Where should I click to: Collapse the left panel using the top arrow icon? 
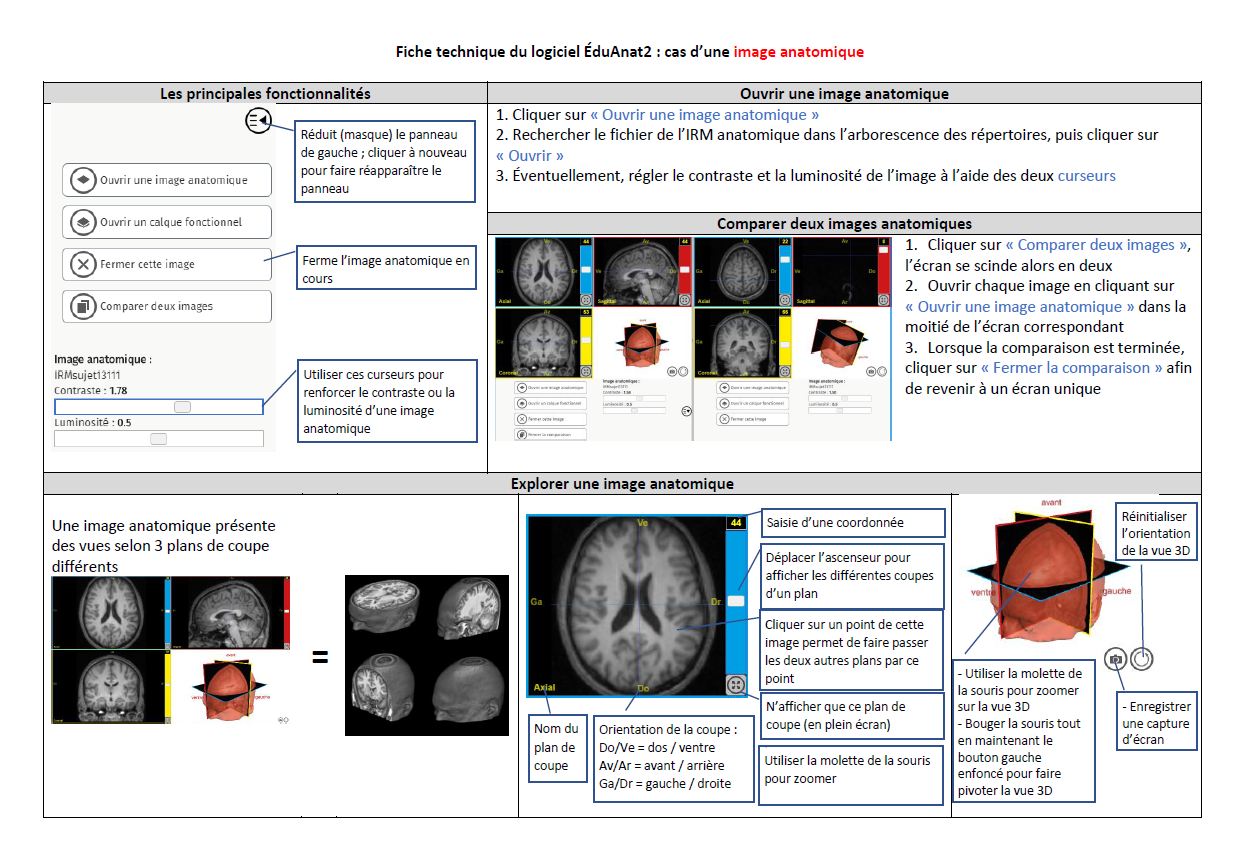(257, 121)
